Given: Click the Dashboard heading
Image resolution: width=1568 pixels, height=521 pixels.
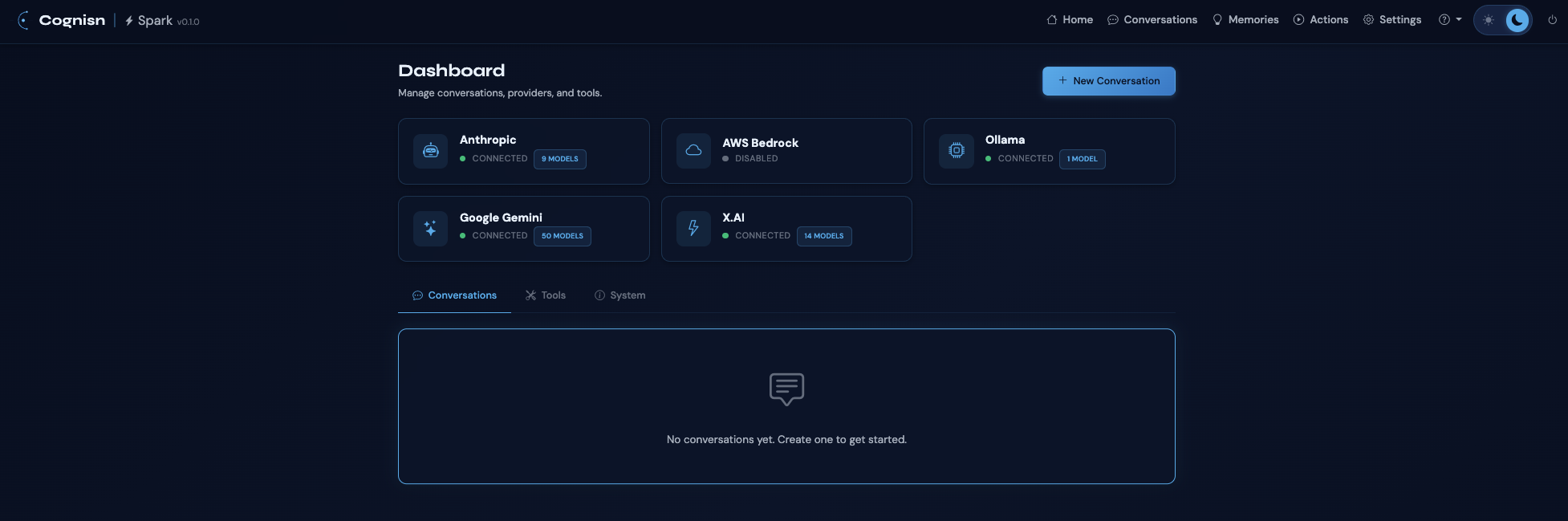Looking at the screenshot, I should coord(452,71).
